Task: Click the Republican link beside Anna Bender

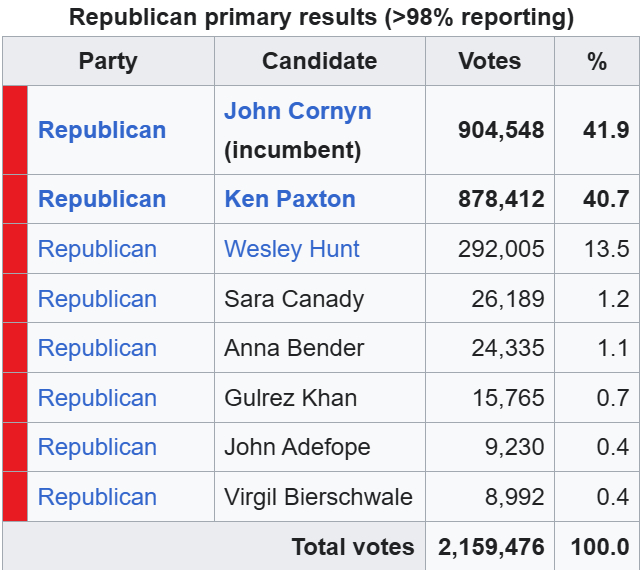Action: [x=97, y=348]
